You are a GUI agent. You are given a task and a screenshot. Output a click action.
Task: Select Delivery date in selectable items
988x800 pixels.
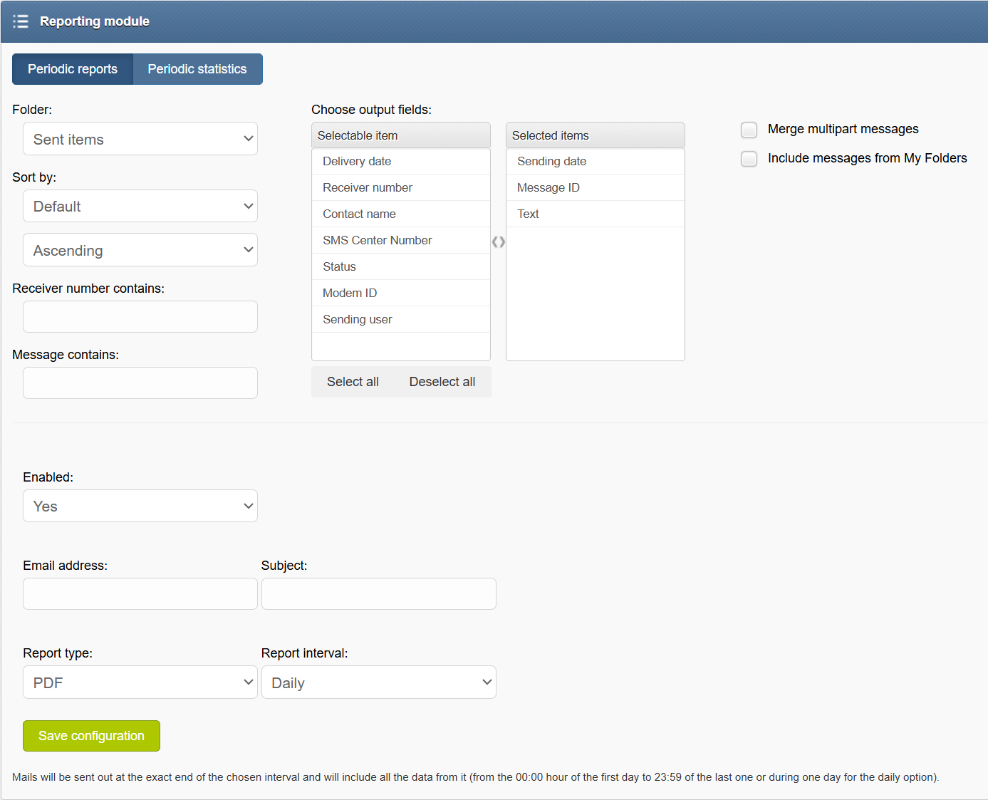pos(401,161)
